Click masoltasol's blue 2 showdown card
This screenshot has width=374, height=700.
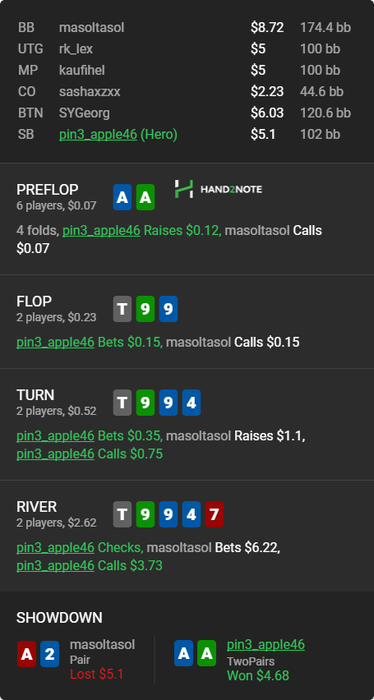[50, 654]
